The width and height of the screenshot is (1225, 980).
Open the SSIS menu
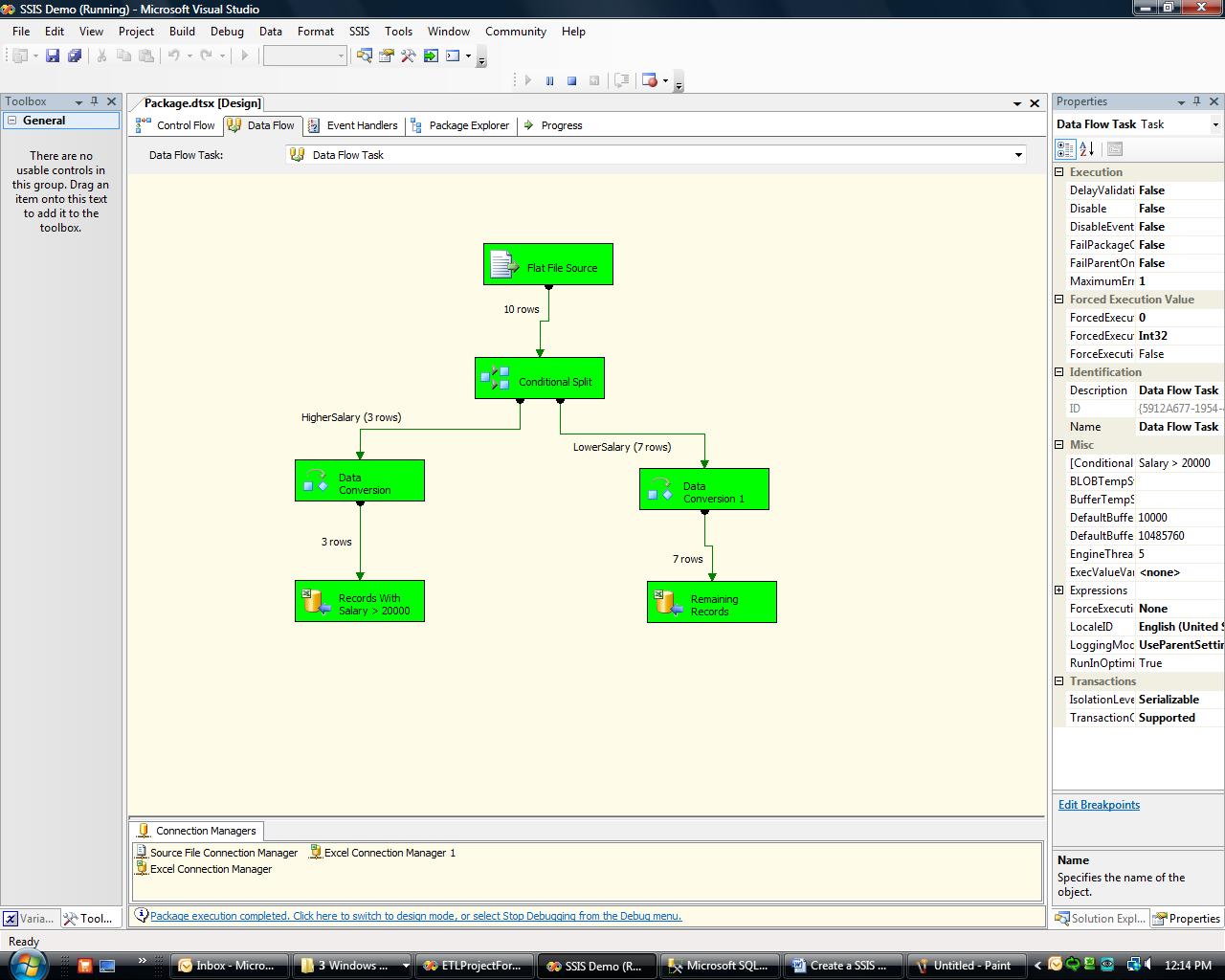click(x=359, y=32)
